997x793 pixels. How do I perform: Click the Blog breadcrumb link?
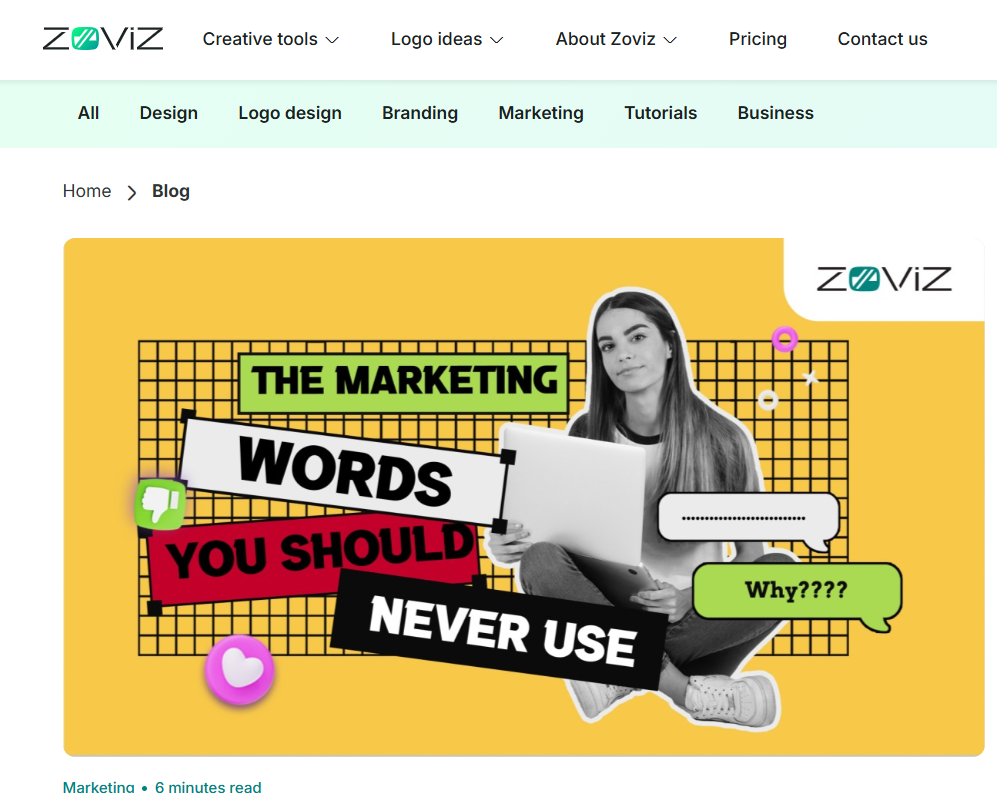click(170, 191)
